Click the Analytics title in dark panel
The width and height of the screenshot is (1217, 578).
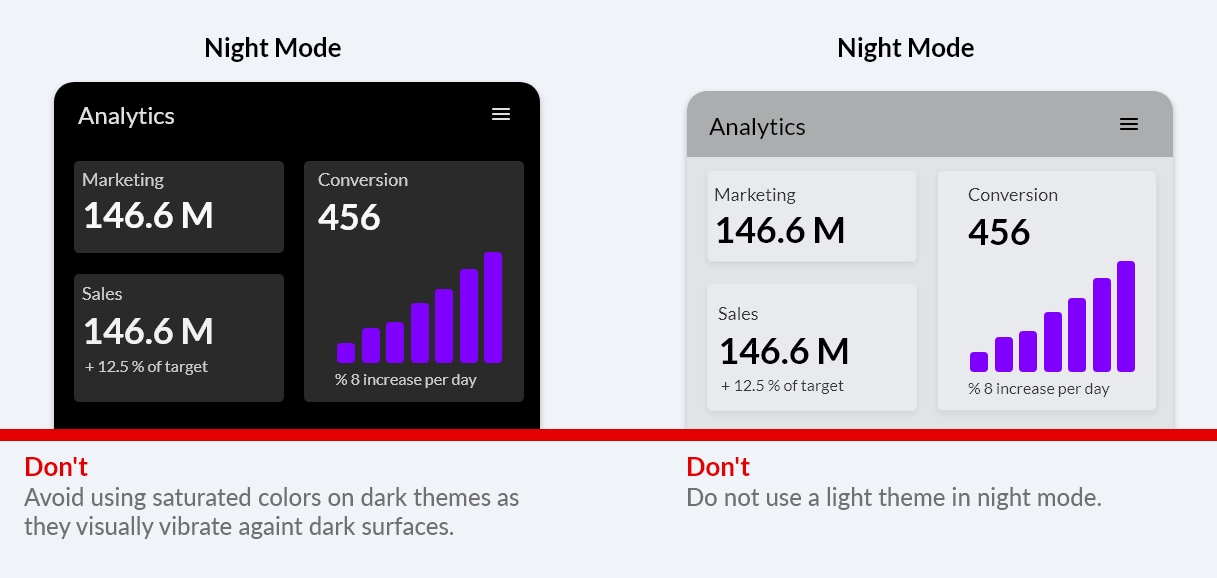(x=126, y=116)
